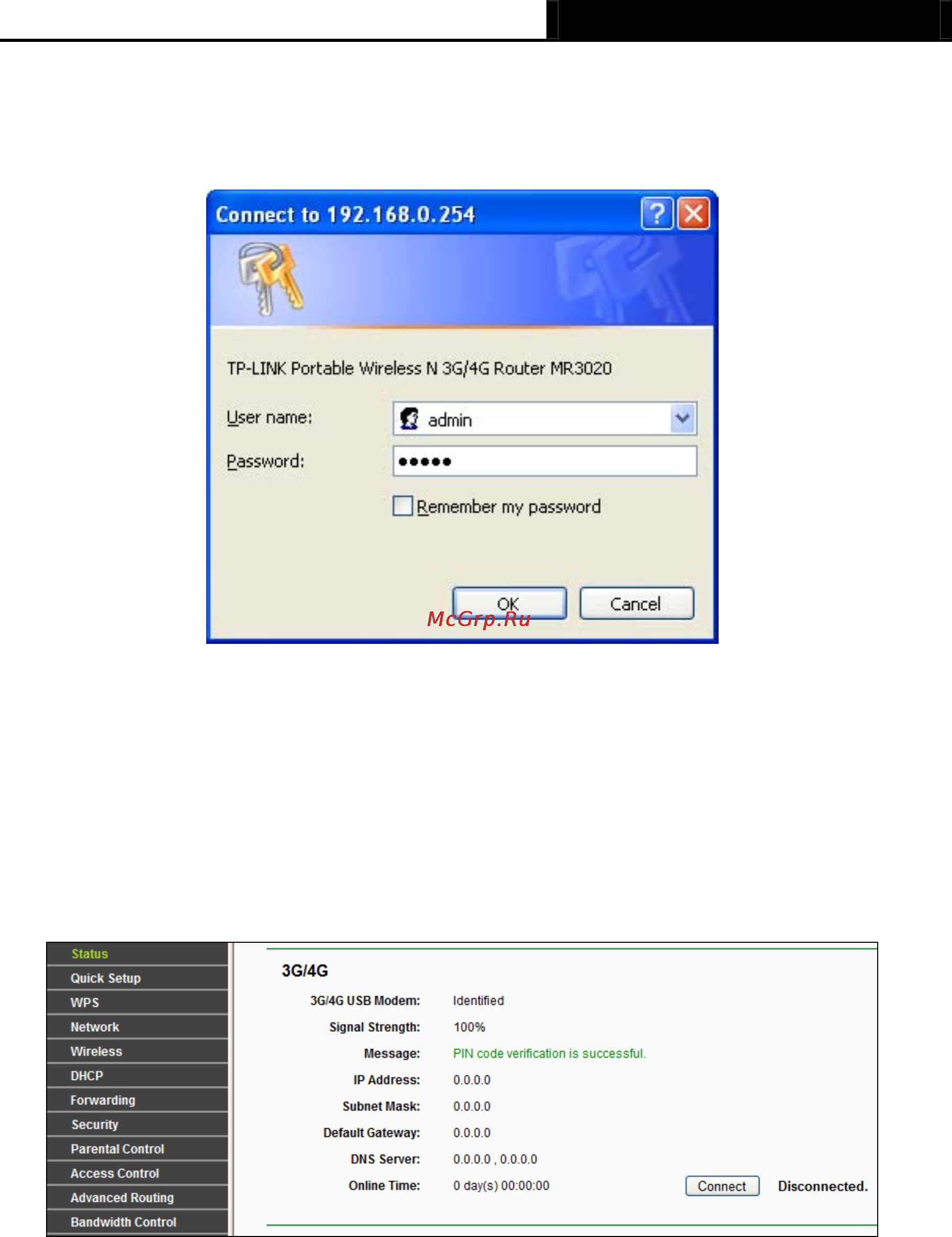Viewport: 952px width, 1237px height.
Task: Click the 'PIN code verification is successful.' message
Action: click(549, 1053)
